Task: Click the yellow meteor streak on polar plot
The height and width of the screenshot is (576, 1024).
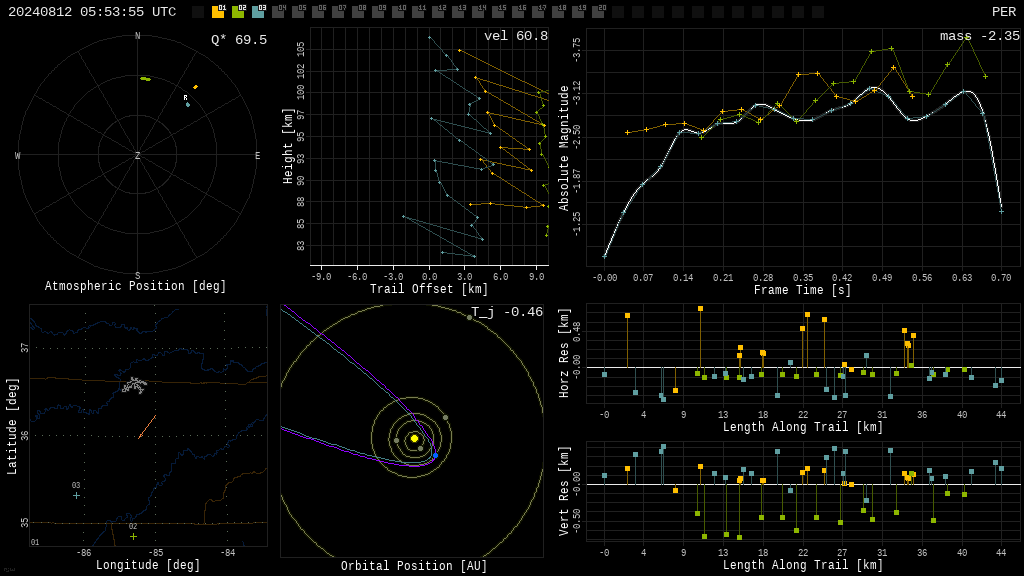Action: click(195, 87)
